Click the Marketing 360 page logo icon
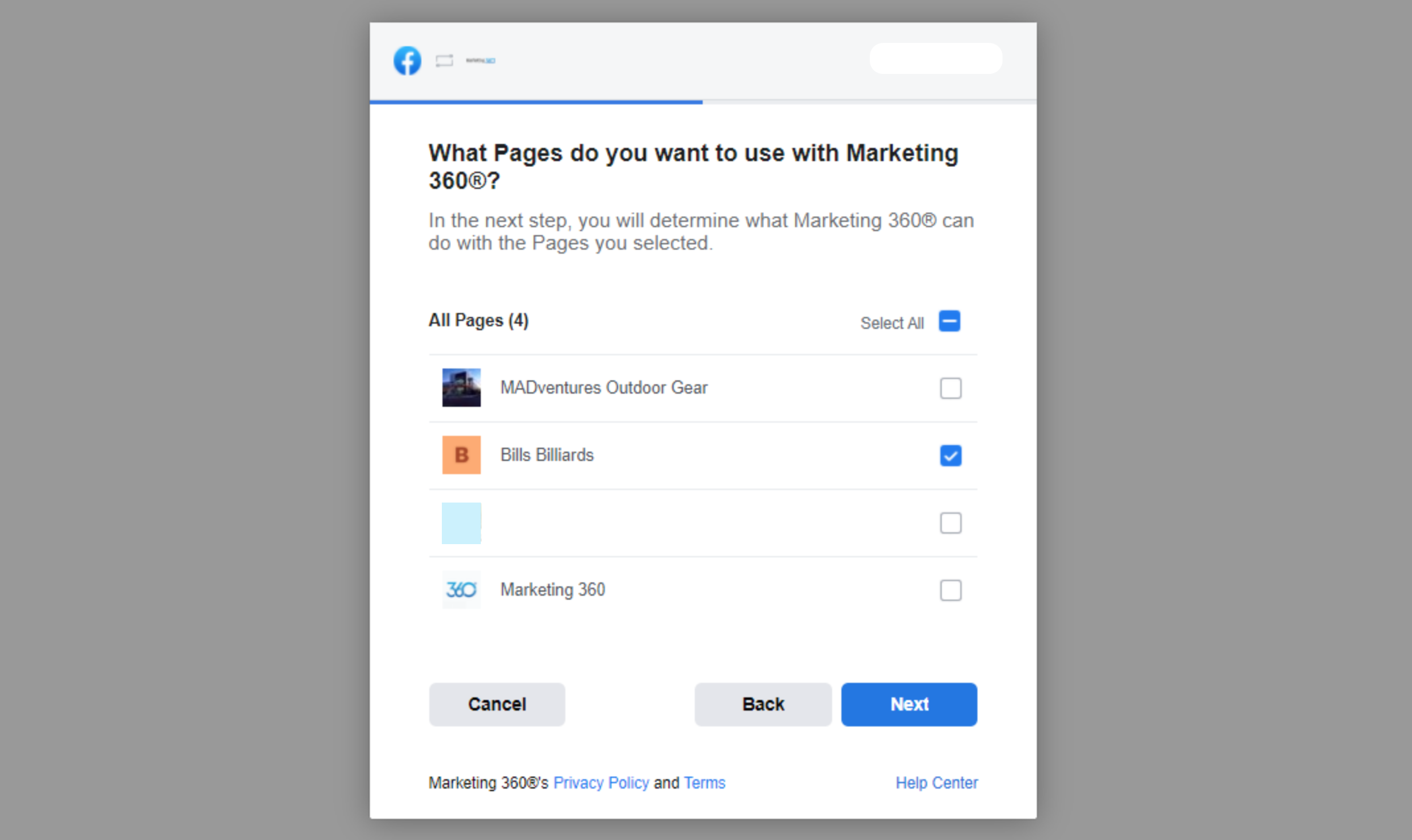The width and height of the screenshot is (1412, 840). [461, 590]
